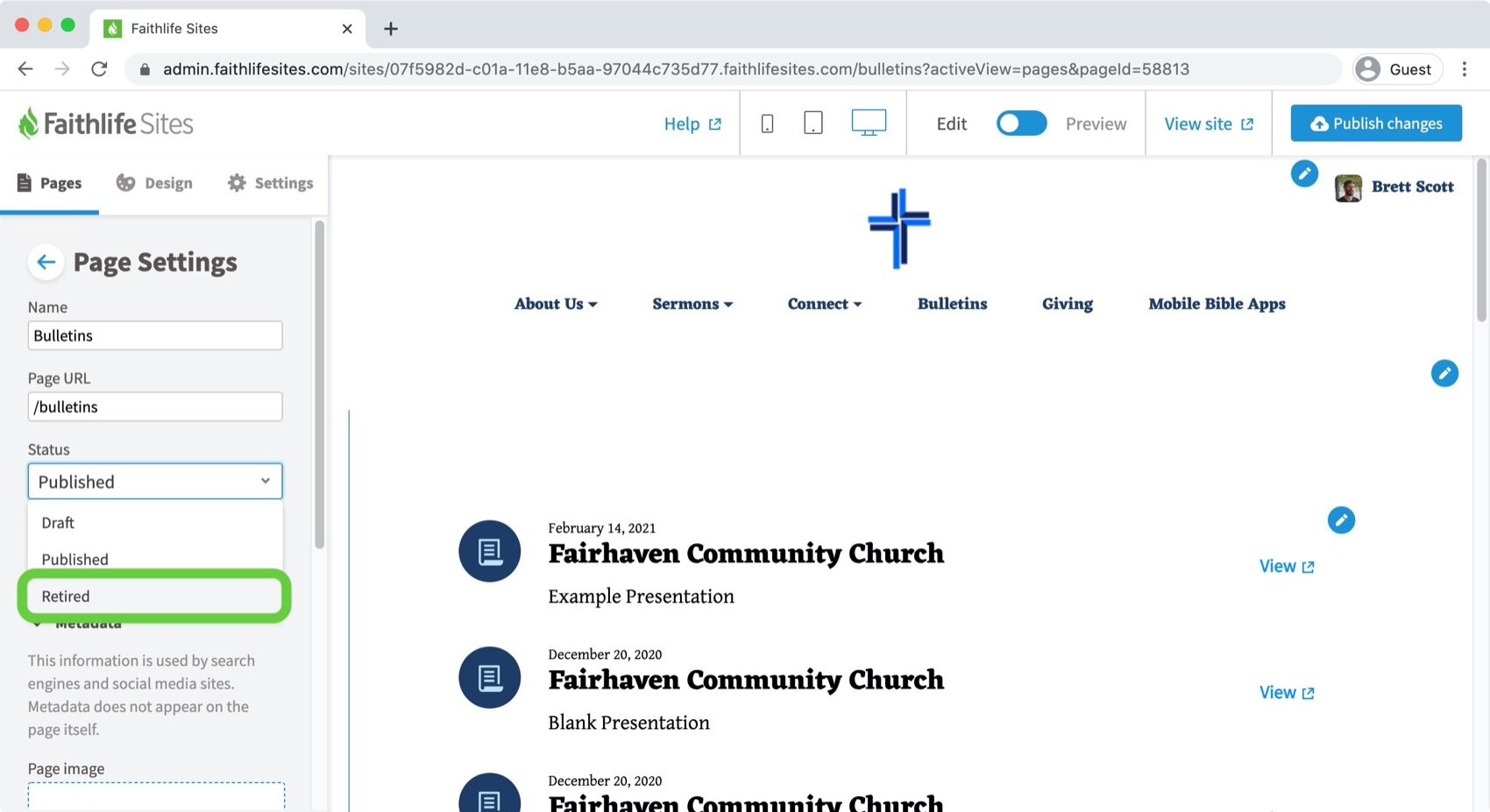Click the edit pencil above the bulletin list
This screenshot has width=1490, height=812.
pyautogui.click(x=1341, y=520)
